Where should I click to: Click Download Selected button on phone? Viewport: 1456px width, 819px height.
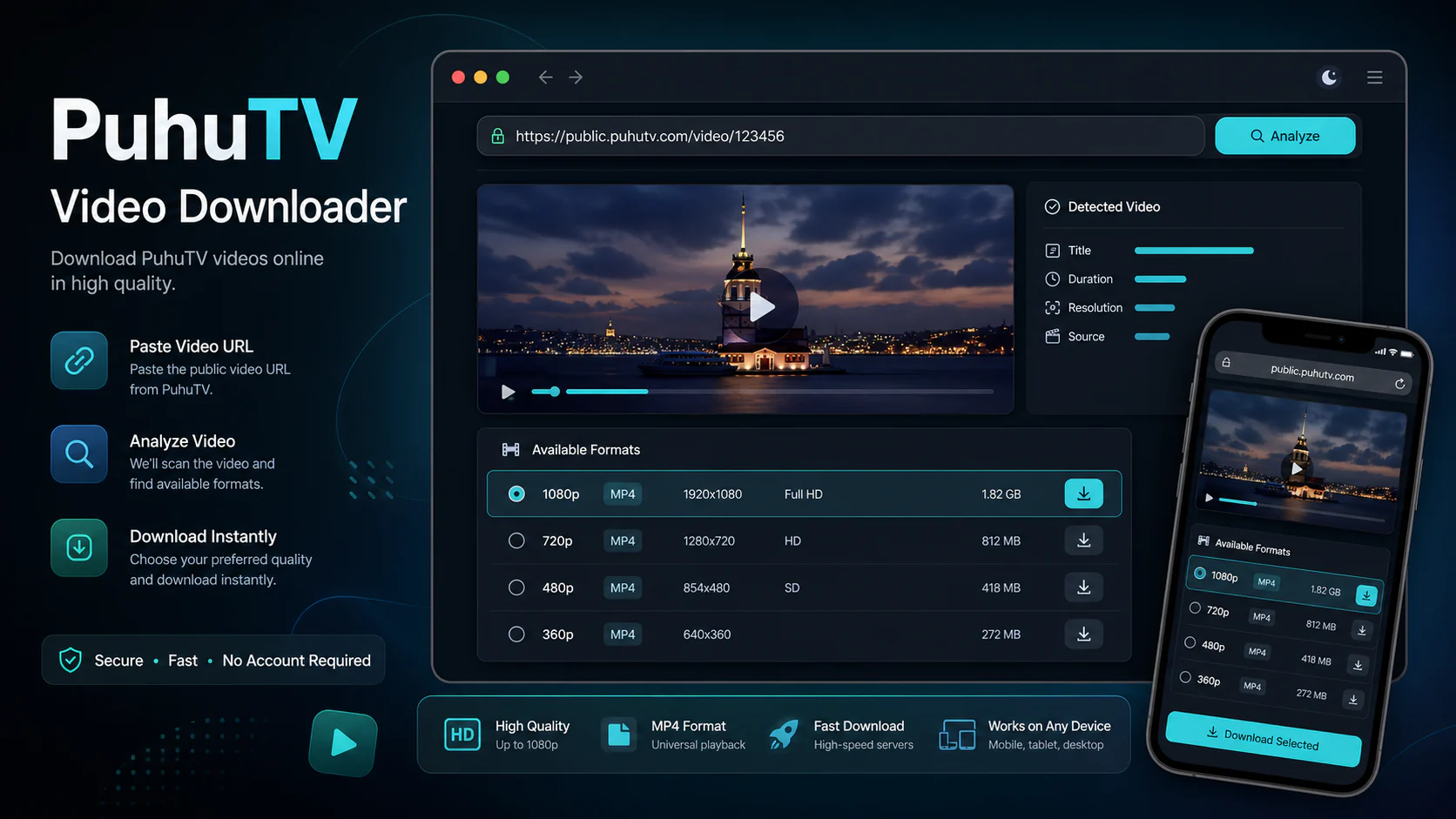tap(1264, 739)
